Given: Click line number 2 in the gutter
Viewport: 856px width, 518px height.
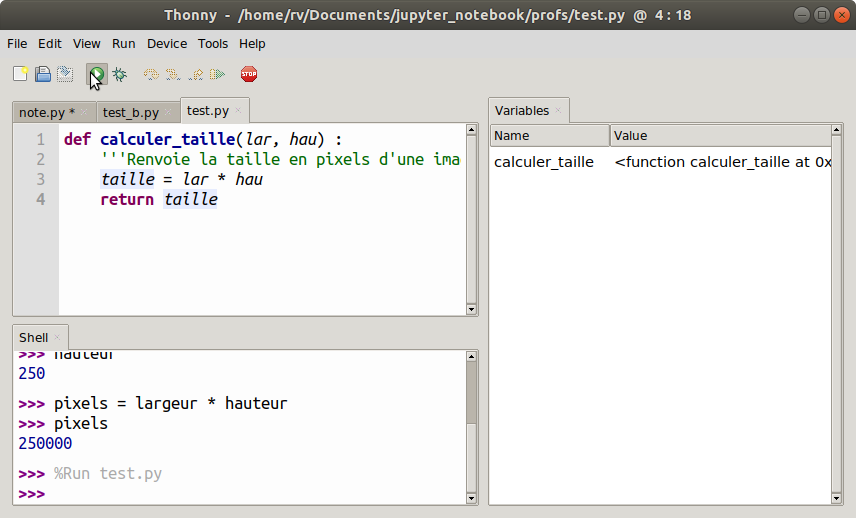Looking at the screenshot, I should coord(41,159).
